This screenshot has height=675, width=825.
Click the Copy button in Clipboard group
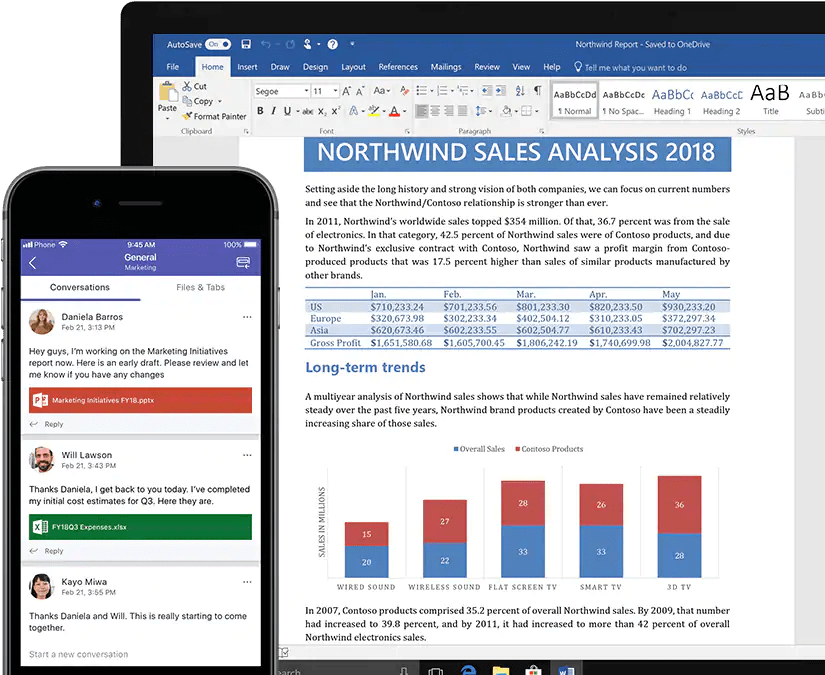pos(198,101)
